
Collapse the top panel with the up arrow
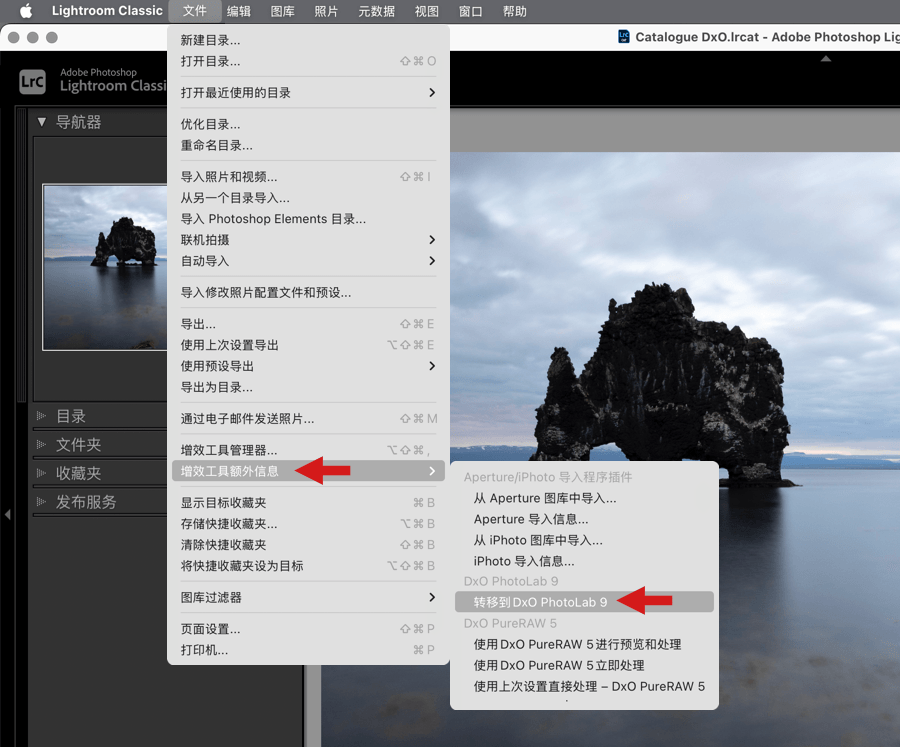[x=825, y=59]
